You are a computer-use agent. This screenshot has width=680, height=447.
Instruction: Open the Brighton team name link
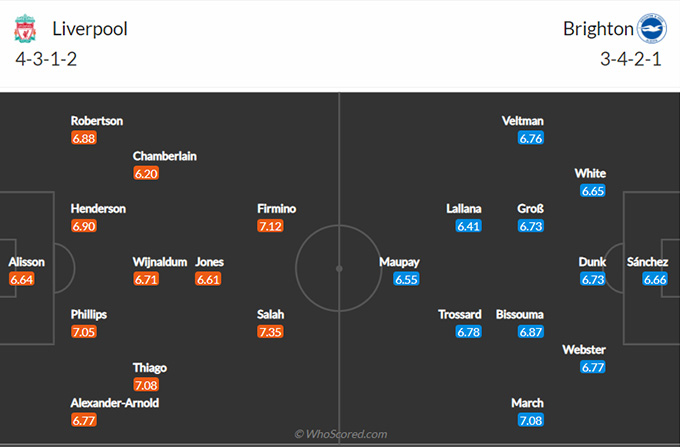coord(598,29)
